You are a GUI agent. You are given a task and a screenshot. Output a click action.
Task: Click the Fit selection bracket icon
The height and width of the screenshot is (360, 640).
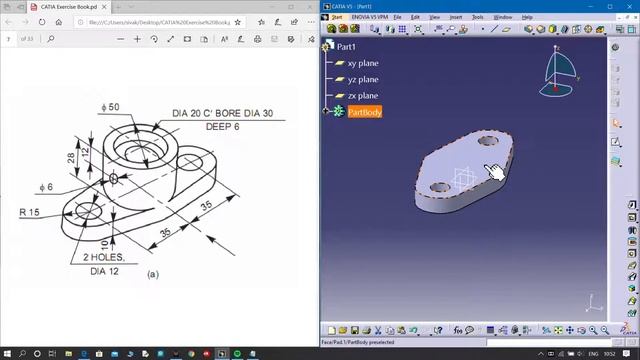click(418, 29)
